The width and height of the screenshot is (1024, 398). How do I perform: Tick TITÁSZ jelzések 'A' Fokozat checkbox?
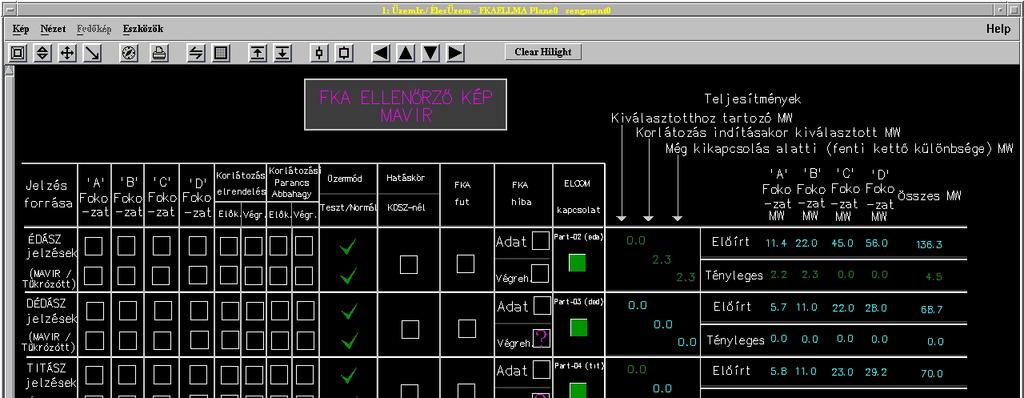[x=95, y=374]
